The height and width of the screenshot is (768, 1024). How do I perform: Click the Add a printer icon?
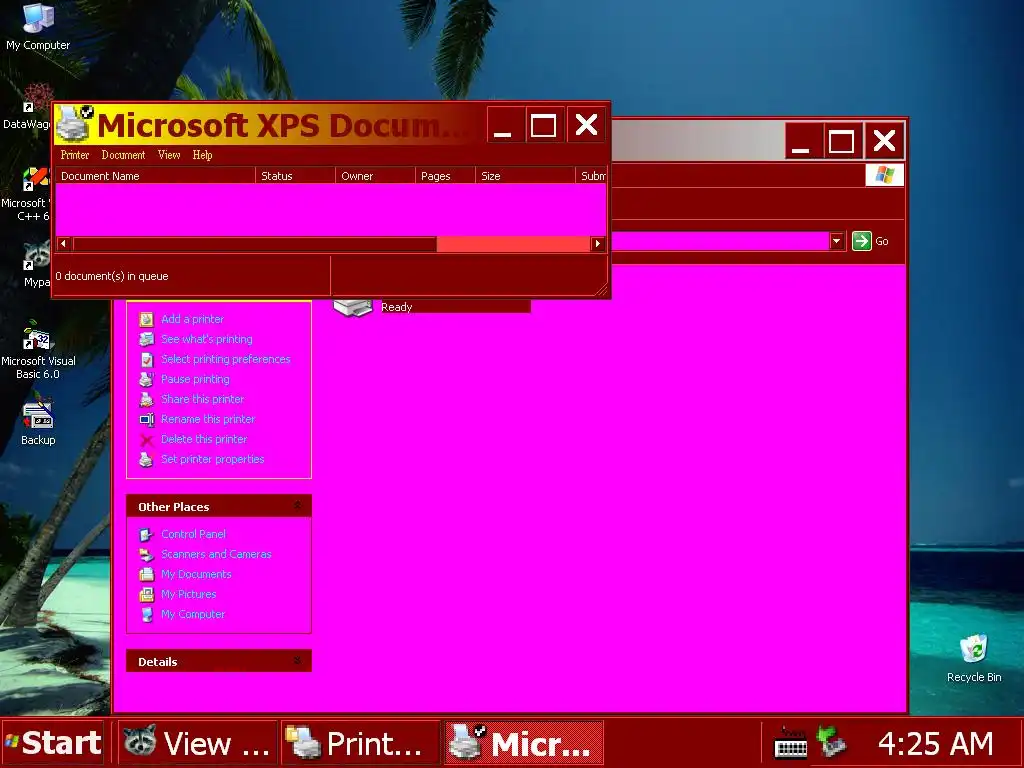(146, 319)
